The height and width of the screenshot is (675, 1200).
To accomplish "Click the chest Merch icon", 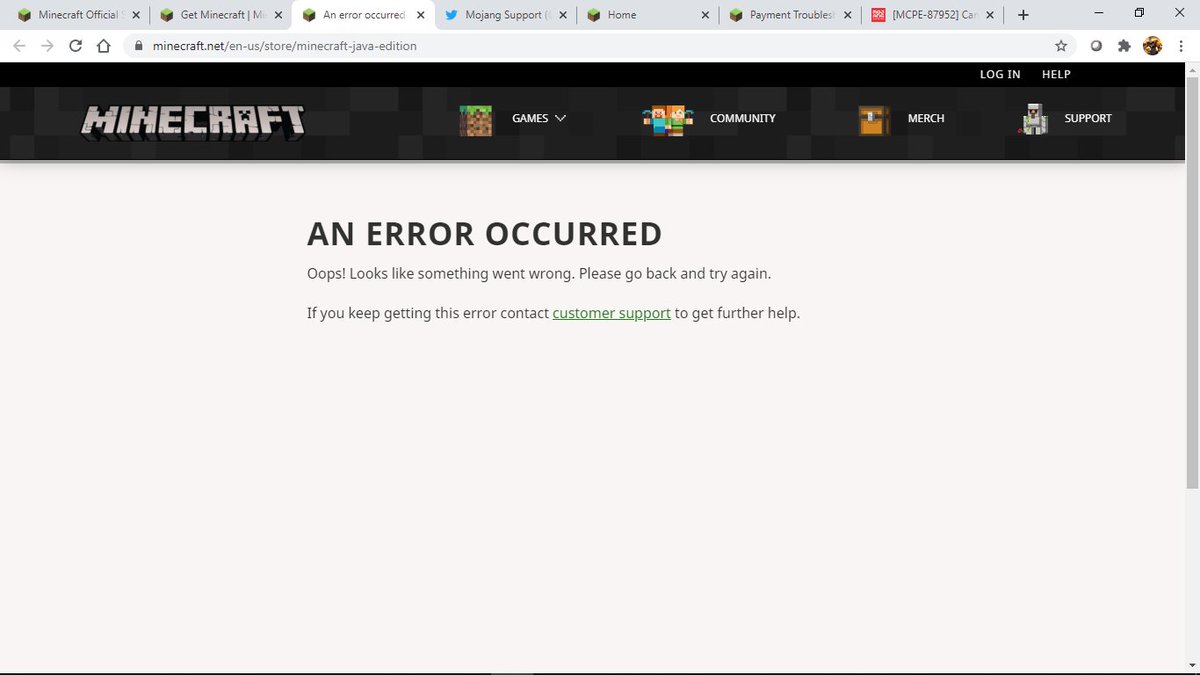I will [x=874, y=120].
